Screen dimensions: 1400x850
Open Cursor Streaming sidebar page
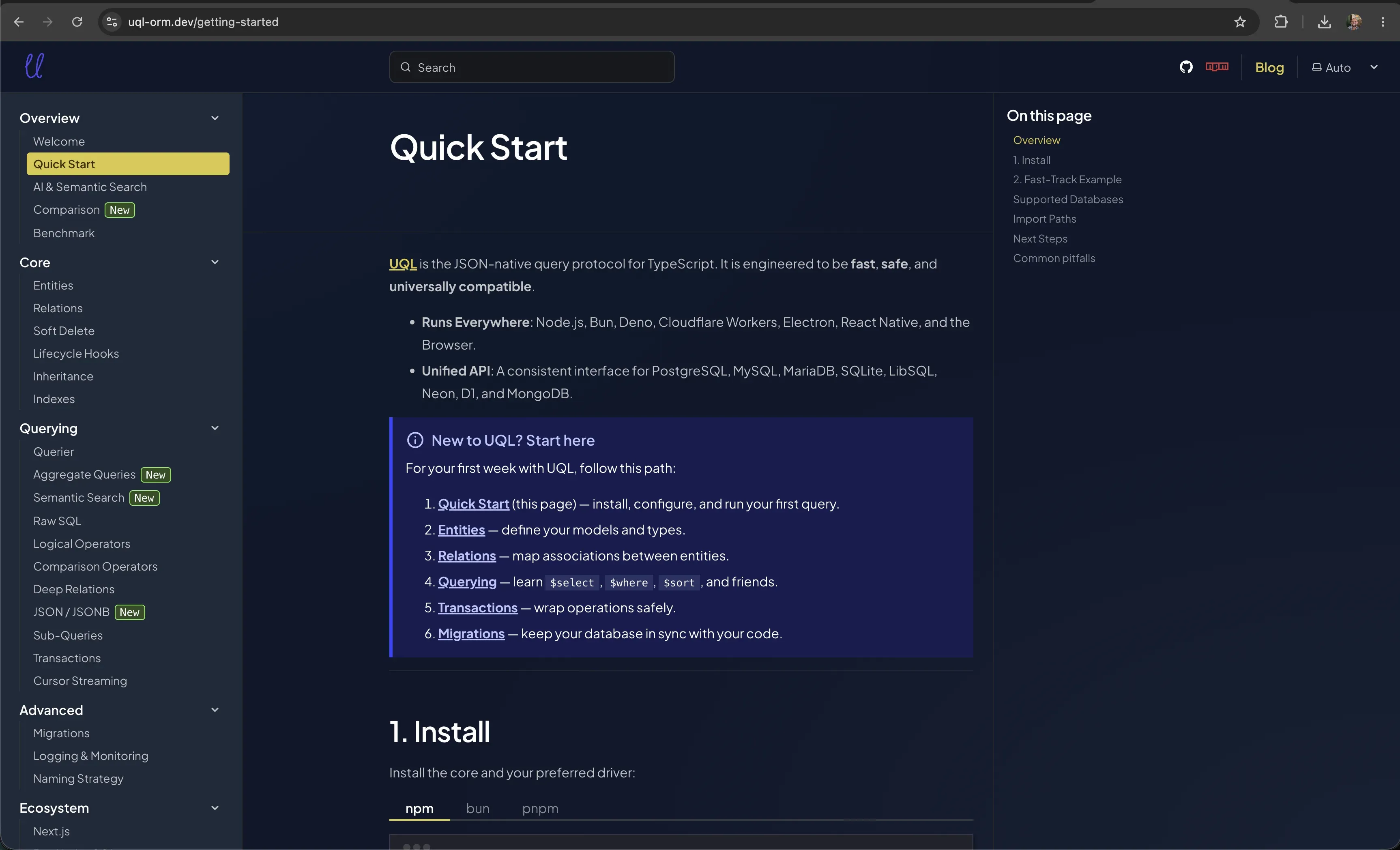80,680
